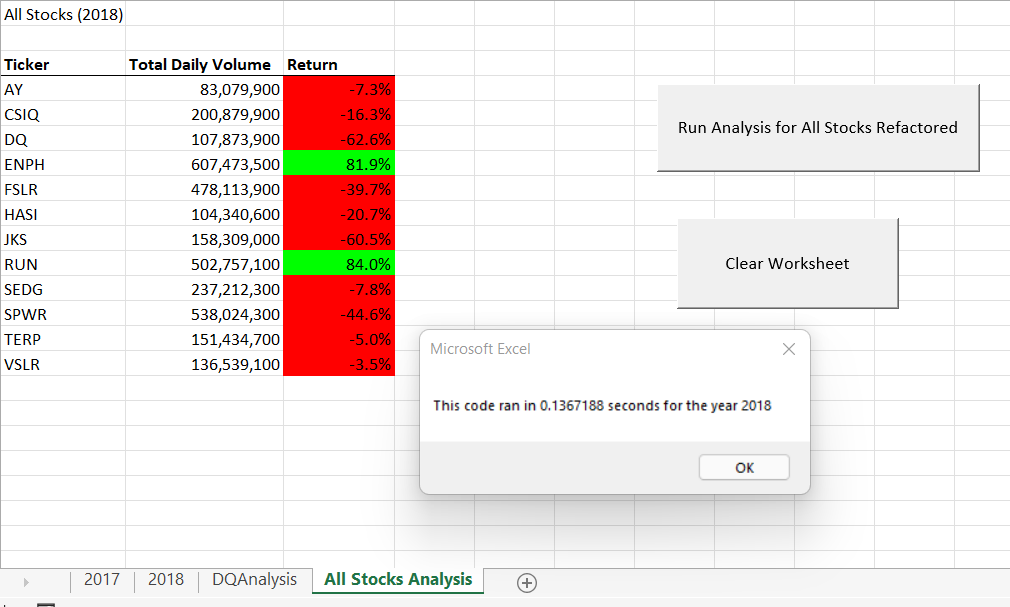Switch to the 2017 sheet tab
This screenshot has height=607, width=1010.
[102, 579]
